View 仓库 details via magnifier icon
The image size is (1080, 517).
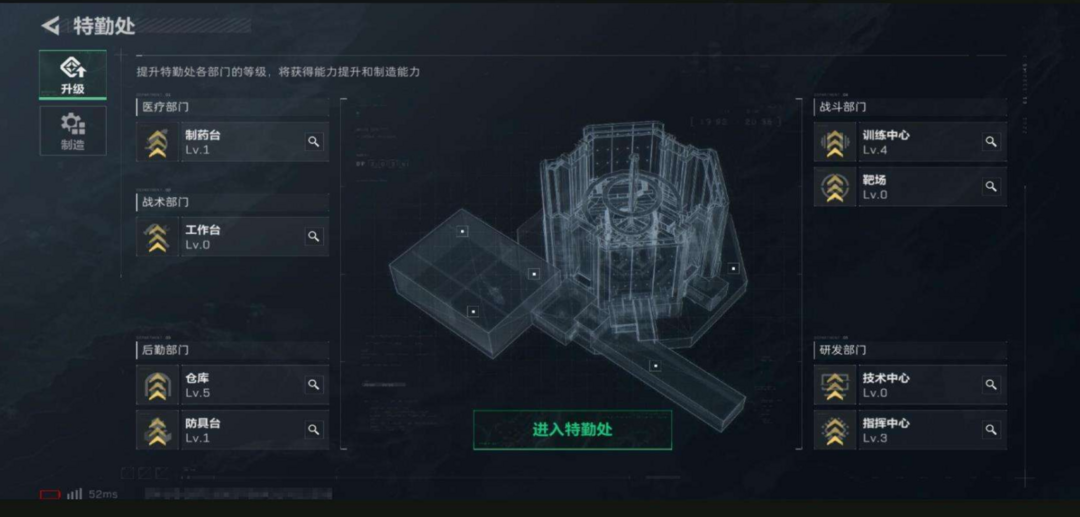coord(313,385)
